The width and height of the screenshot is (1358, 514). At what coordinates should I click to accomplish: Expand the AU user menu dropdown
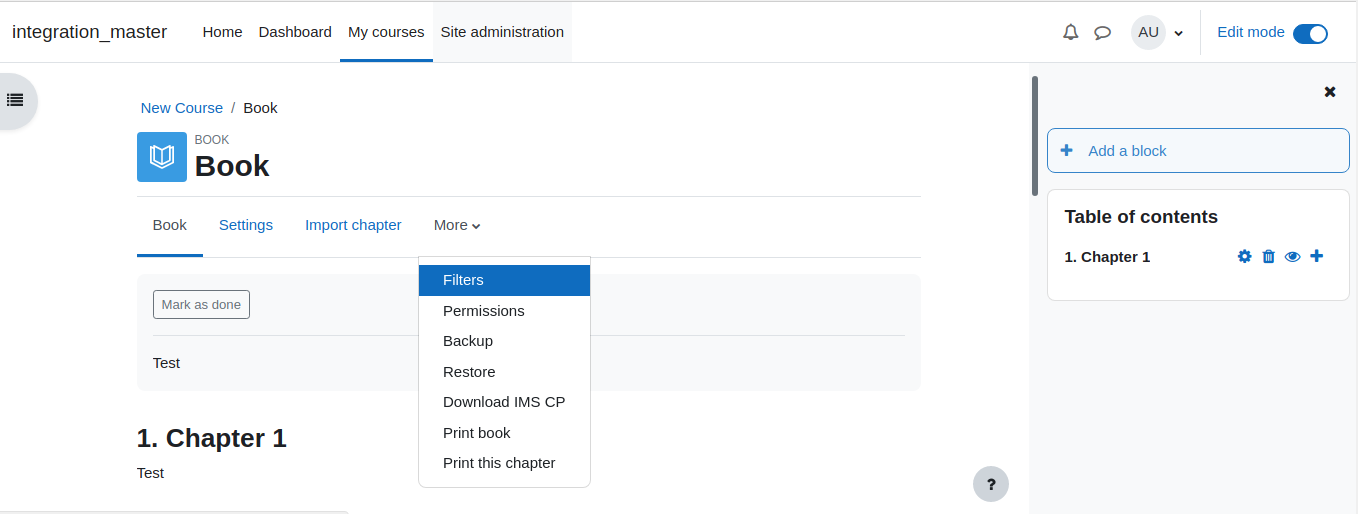1158,32
